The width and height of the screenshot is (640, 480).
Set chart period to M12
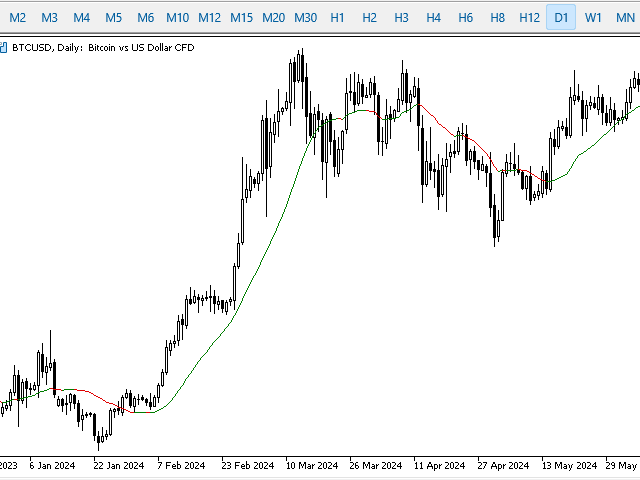[x=209, y=18]
